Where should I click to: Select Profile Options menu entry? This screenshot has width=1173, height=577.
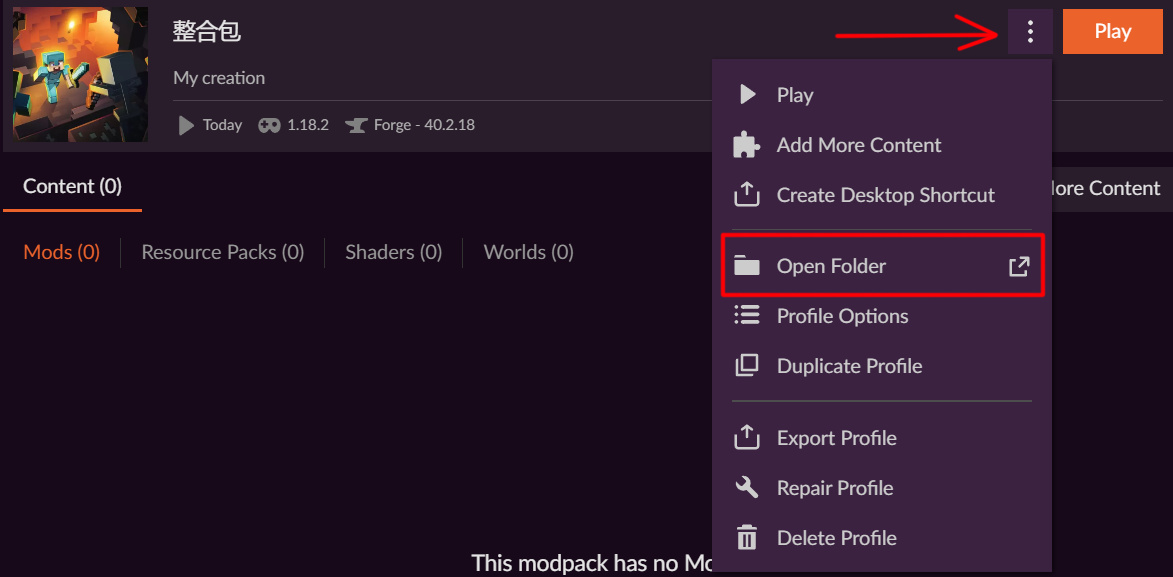coord(842,316)
